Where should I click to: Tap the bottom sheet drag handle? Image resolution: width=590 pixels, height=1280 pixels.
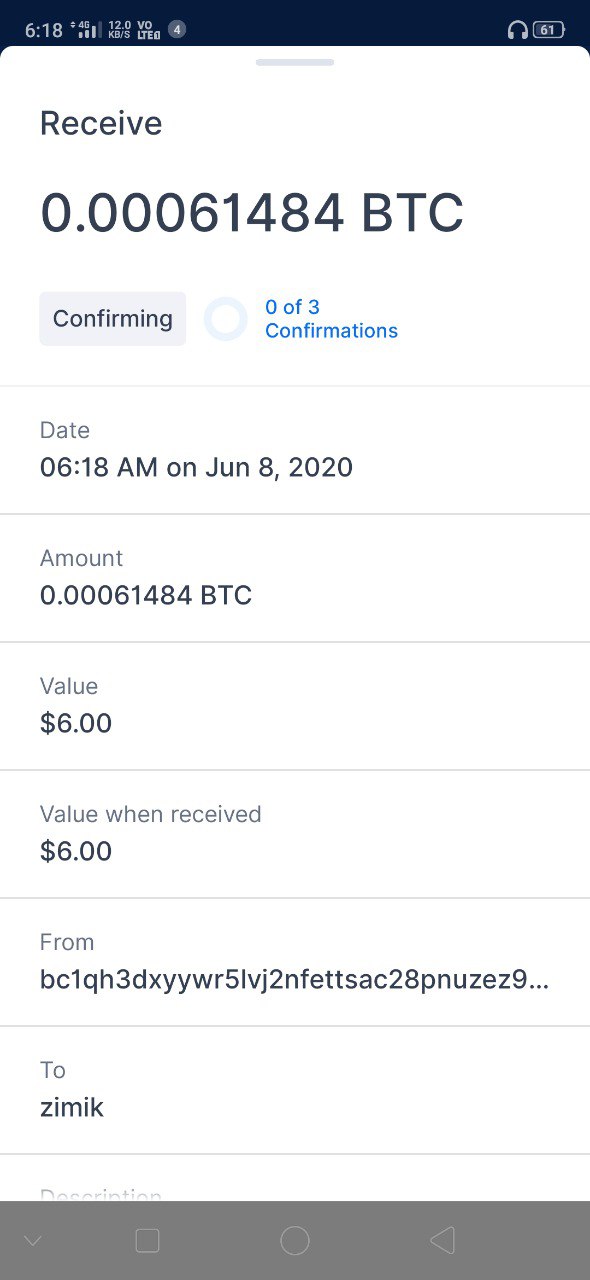(x=295, y=62)
